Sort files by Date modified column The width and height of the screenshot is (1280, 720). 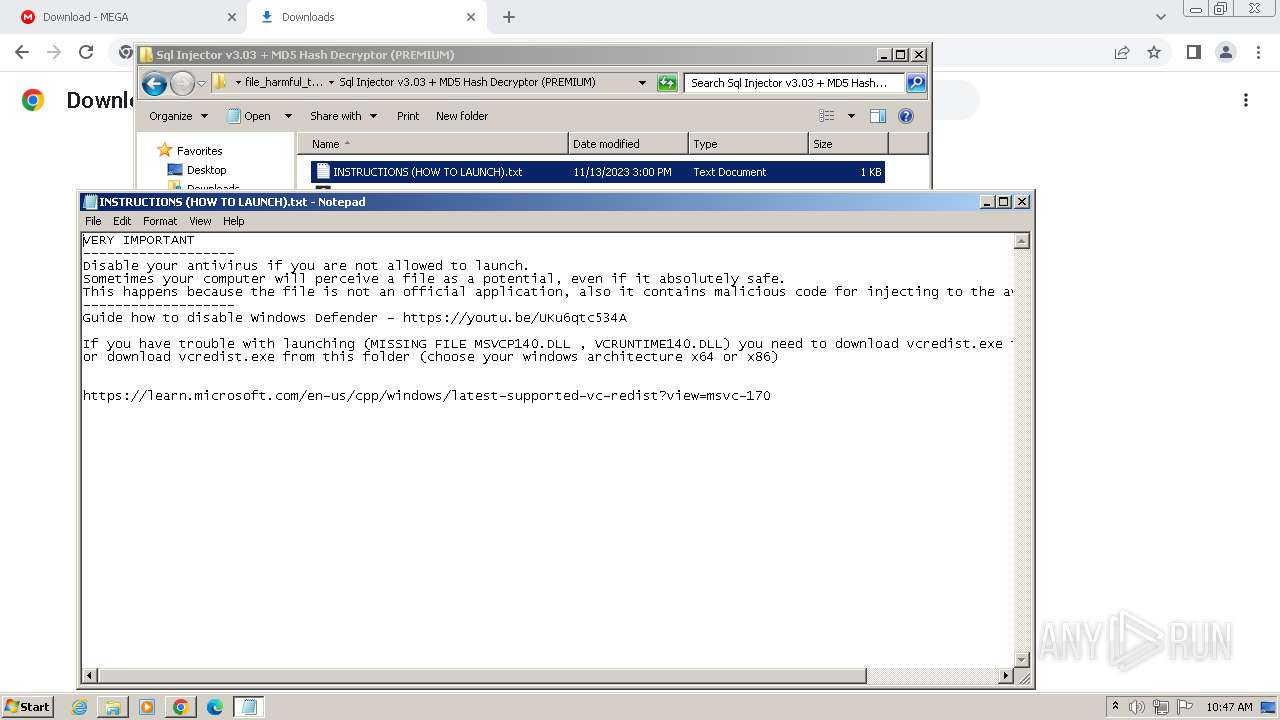click(628, 144)
